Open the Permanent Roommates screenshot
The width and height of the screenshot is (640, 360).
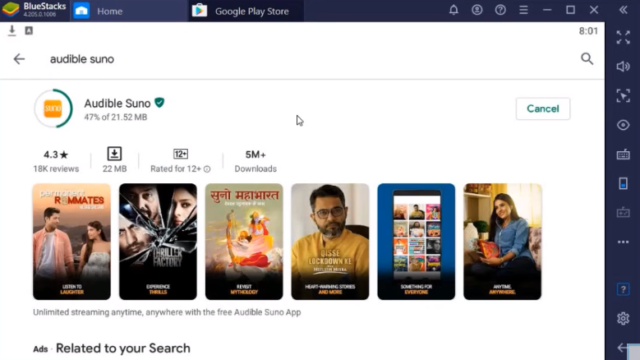point(72,242)
